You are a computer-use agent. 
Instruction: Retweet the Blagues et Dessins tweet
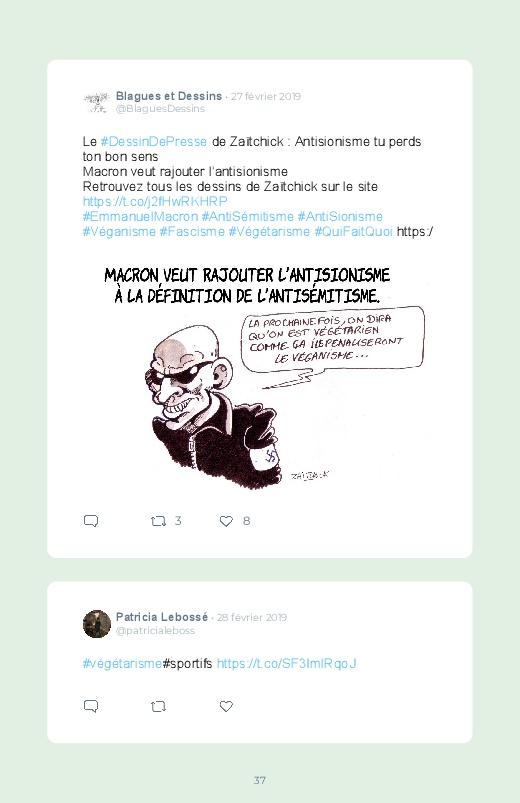(158, 521)
